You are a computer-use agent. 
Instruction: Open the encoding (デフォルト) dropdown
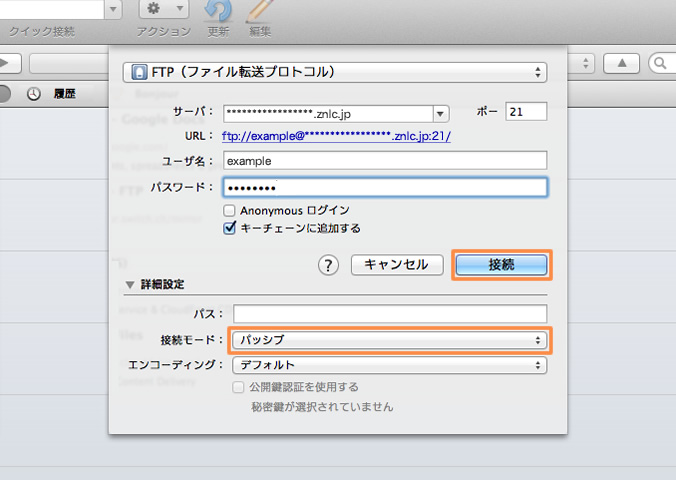[x=390, y=365]
